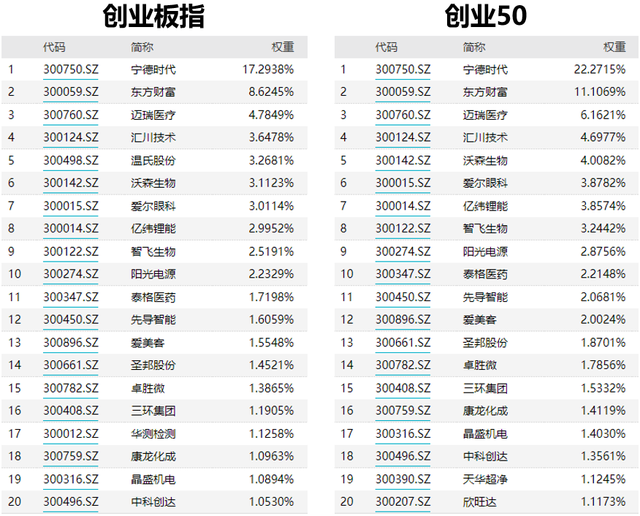
Task: Click the 创业50 title heading
Action: pyautogui.click(x=485, y=16)
